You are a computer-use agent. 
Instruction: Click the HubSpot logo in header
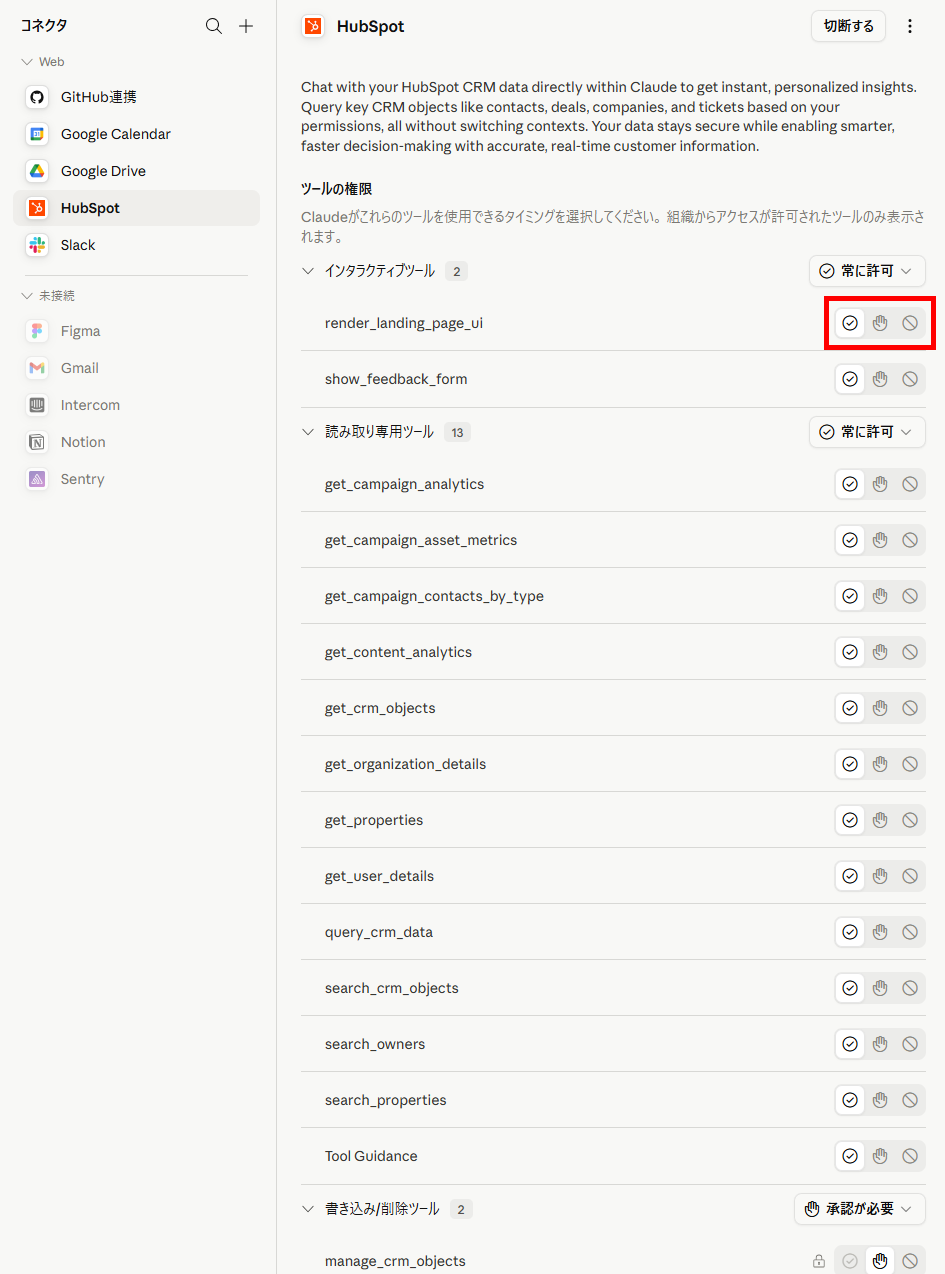tap(313, 26)
